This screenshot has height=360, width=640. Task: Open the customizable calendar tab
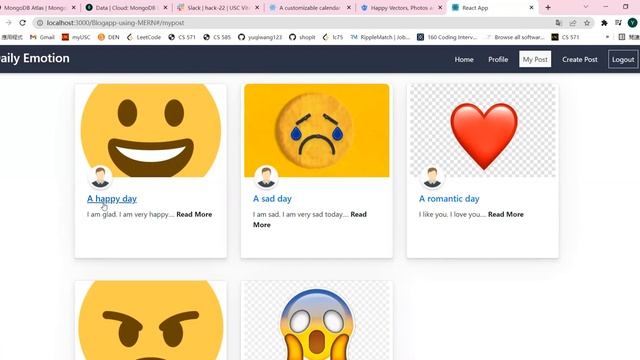click(x=310, y=7)
